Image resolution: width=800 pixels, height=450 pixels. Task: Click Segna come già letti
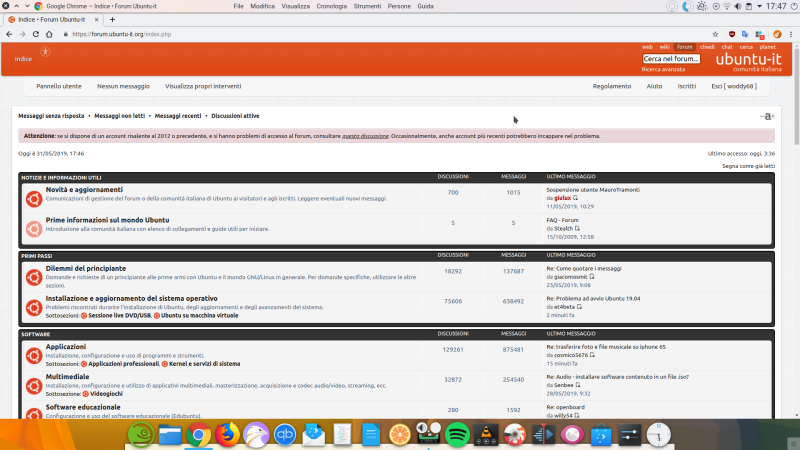pos(748,166)
